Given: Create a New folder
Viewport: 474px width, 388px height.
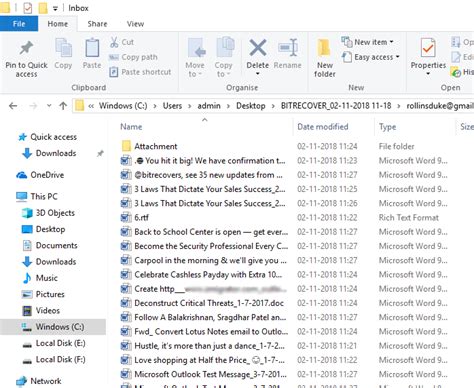Looking at the screenshot, I should 324,58.
